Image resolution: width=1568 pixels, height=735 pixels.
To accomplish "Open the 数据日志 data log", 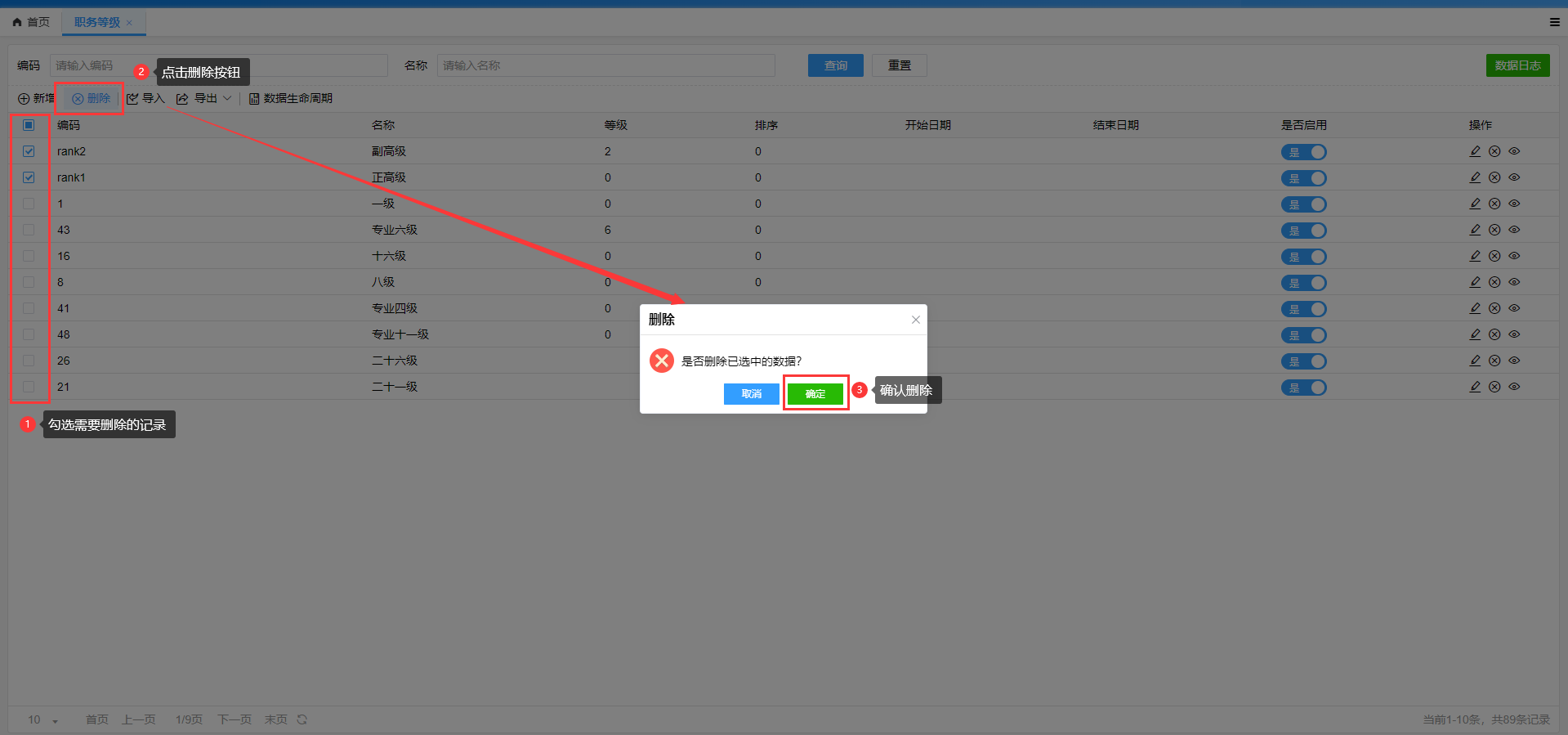I will (x=1517, y=65).
